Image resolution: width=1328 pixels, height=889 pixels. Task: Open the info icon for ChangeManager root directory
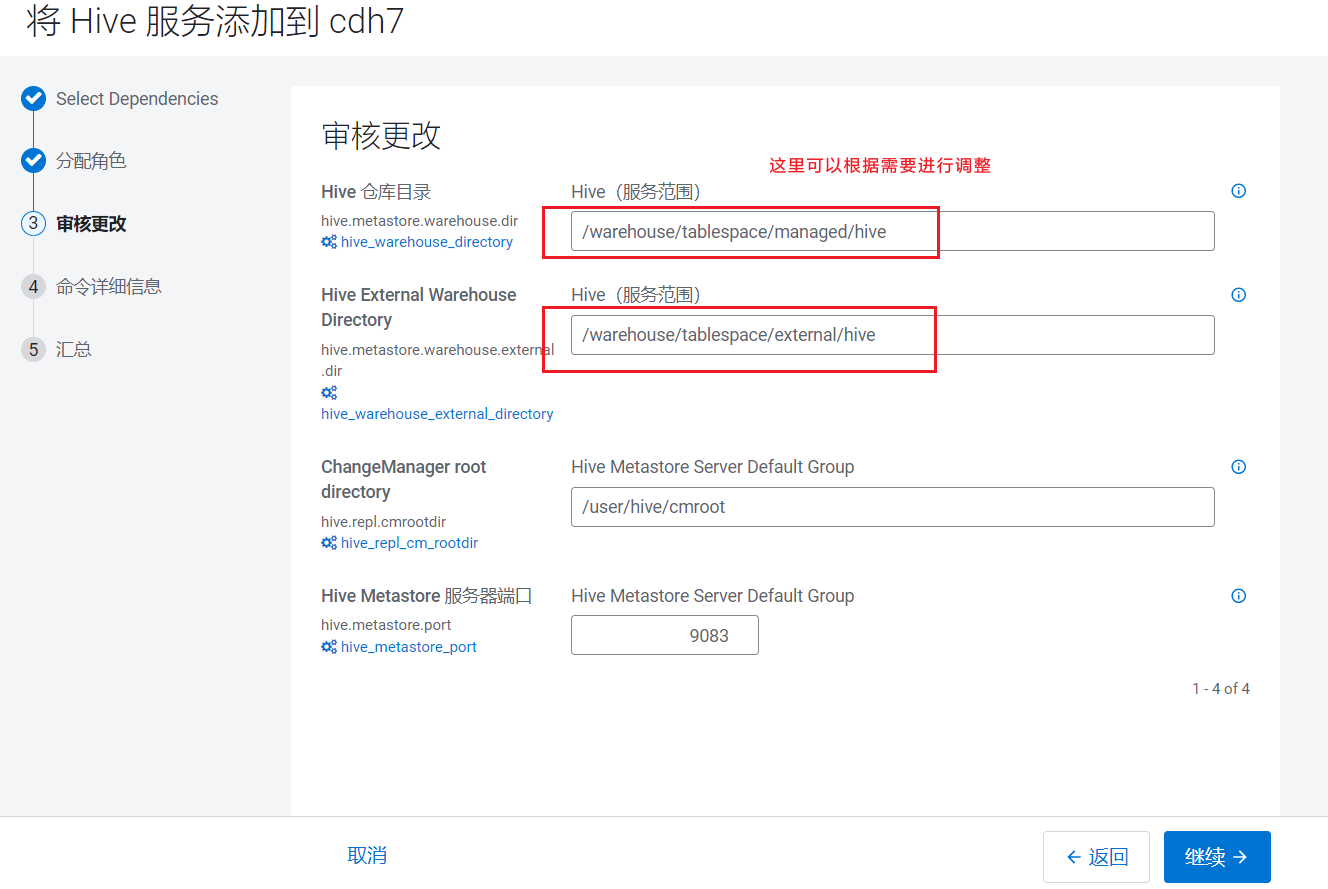pyautogui.click(x=1238, y=467)
